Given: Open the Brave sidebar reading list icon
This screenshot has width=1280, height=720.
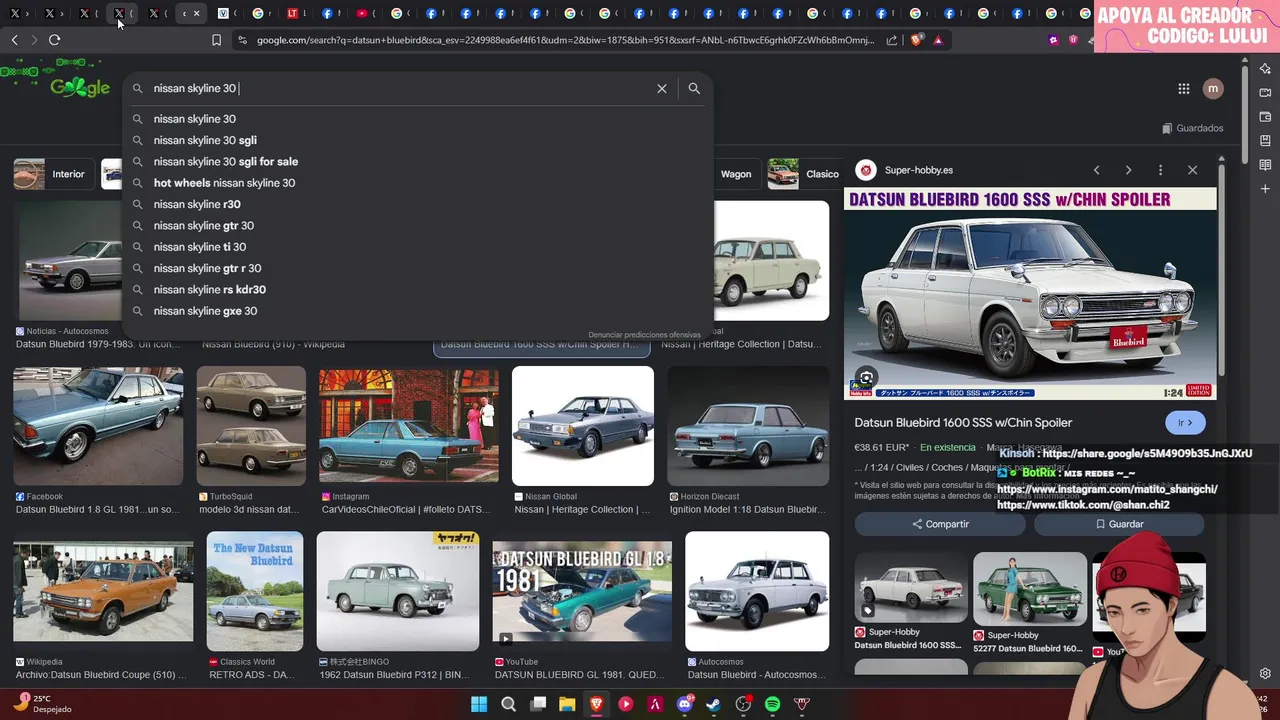Looking at the screenshot, I should coord(1265,164).
